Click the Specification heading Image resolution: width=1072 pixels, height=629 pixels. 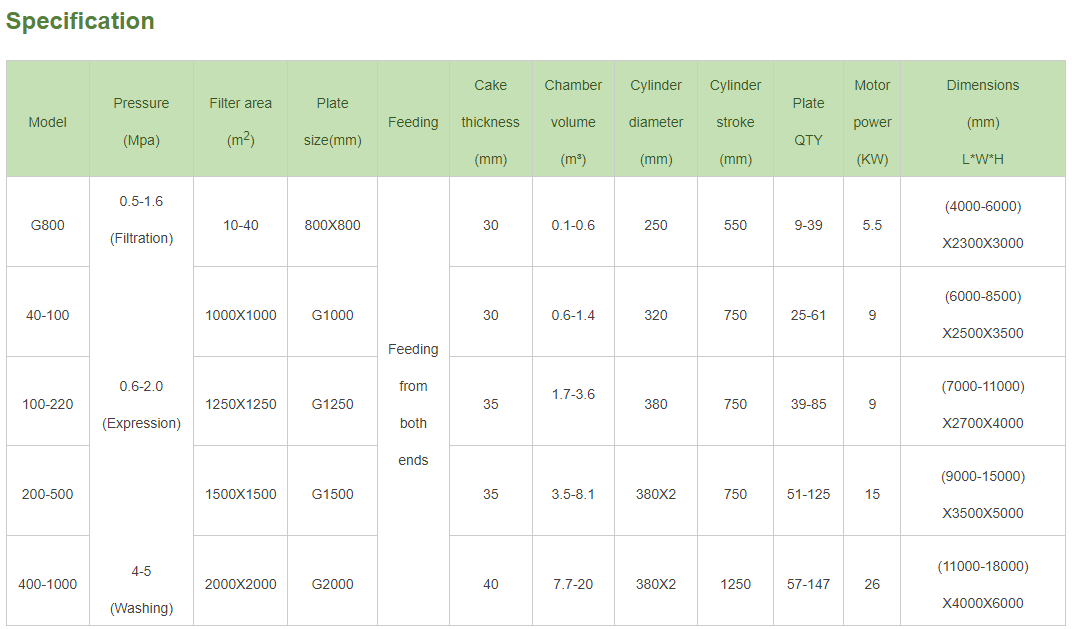point(80,21)
